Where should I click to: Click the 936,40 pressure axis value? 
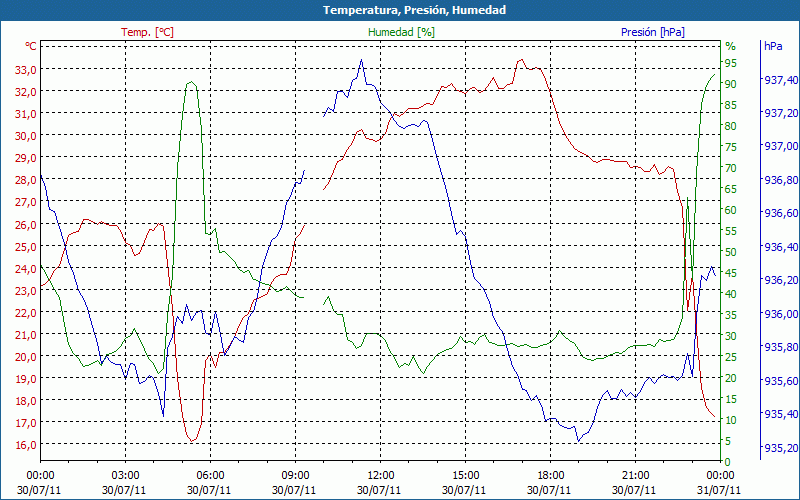click(781, 247)
